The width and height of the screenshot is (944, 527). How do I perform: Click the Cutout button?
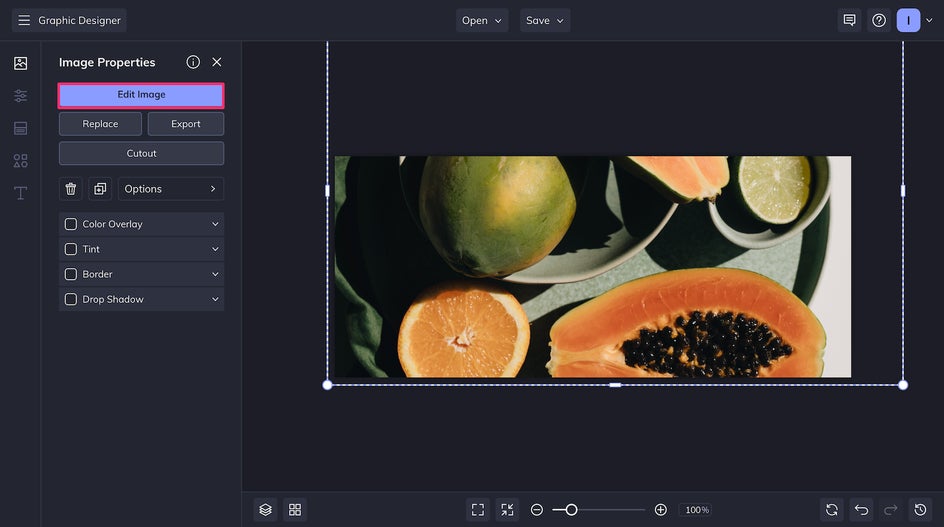(x=141, y=153)
